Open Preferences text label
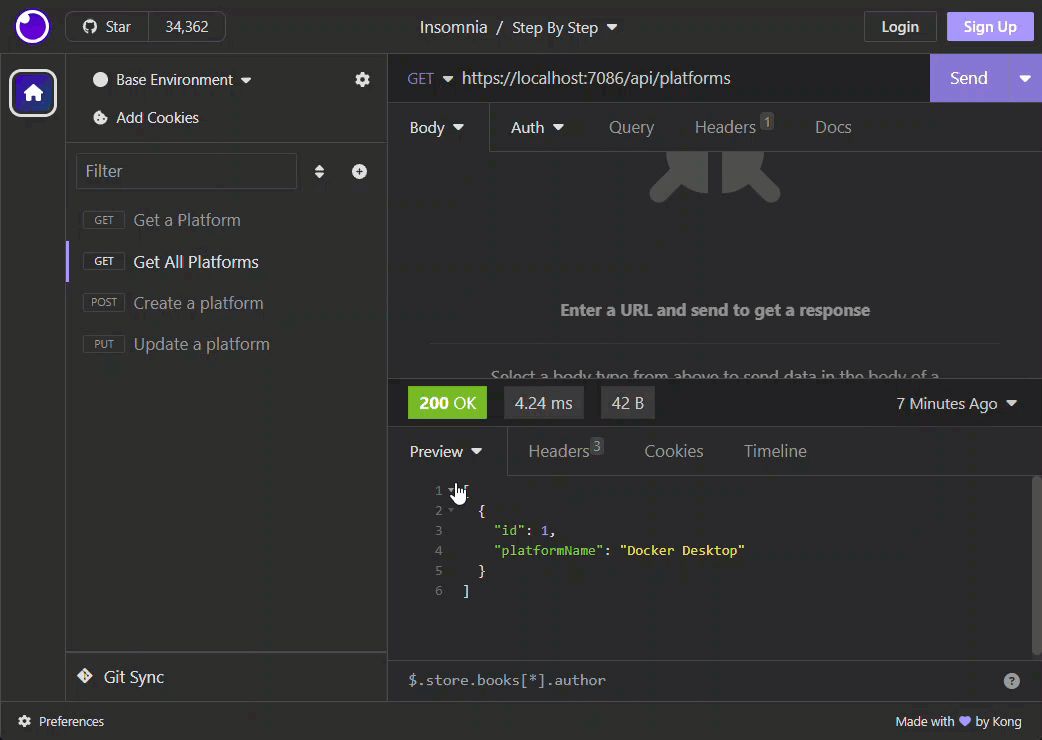 click(x=71, y=721)
